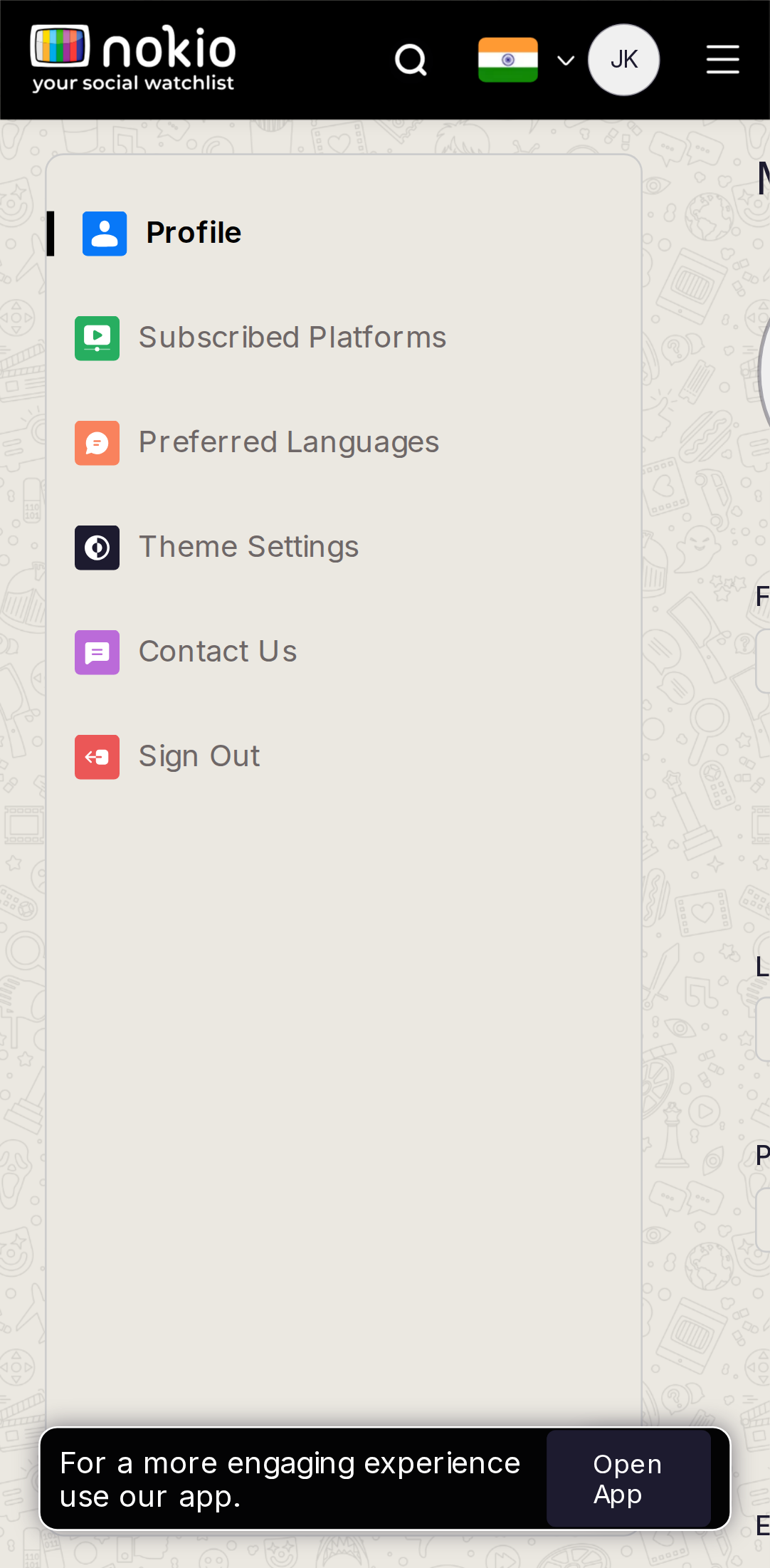This screenshot has height=1568, width=770.
Task: Open Theme Settings
Action: pyautogui.click(x=344, y=548)
